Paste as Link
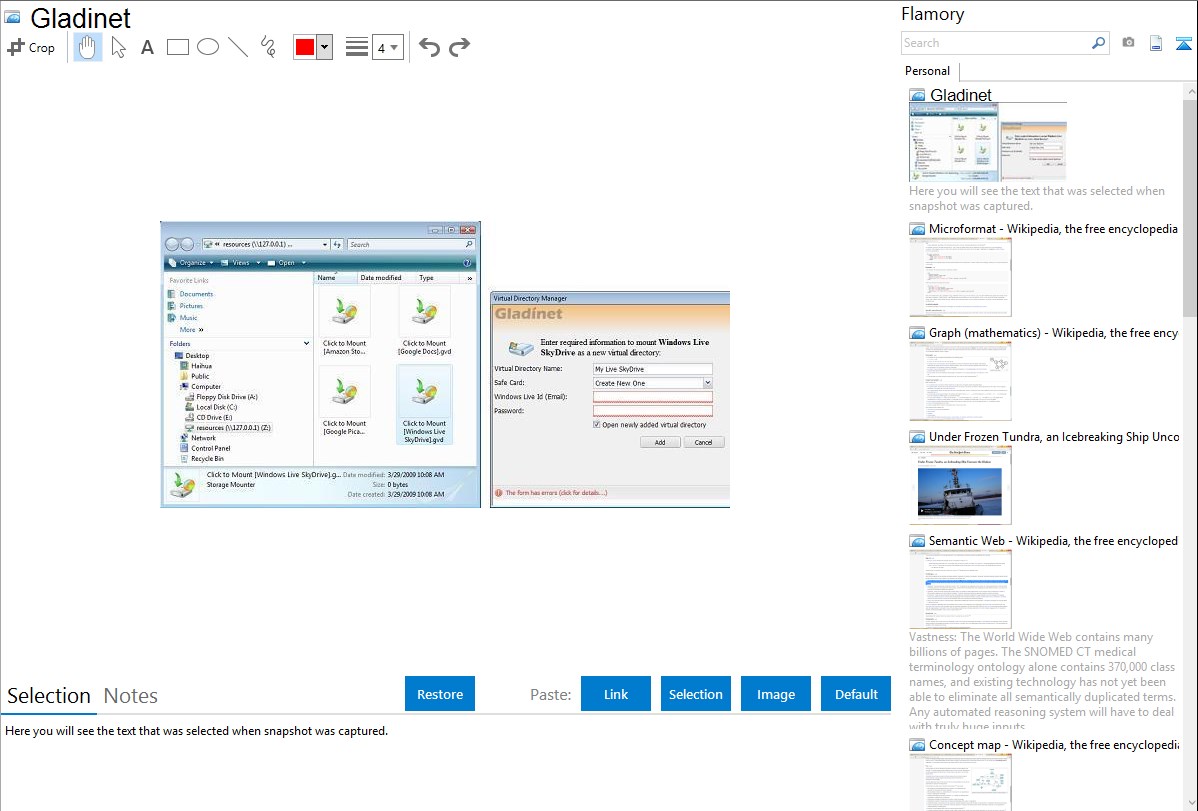This screenshot has width=1198, height=811. [616, 694]
